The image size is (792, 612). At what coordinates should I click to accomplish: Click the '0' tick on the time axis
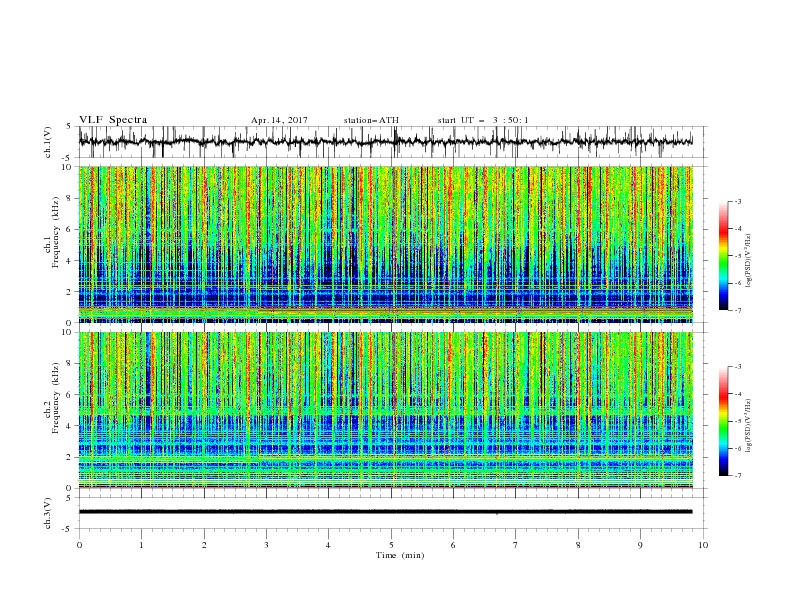[79, 545]
